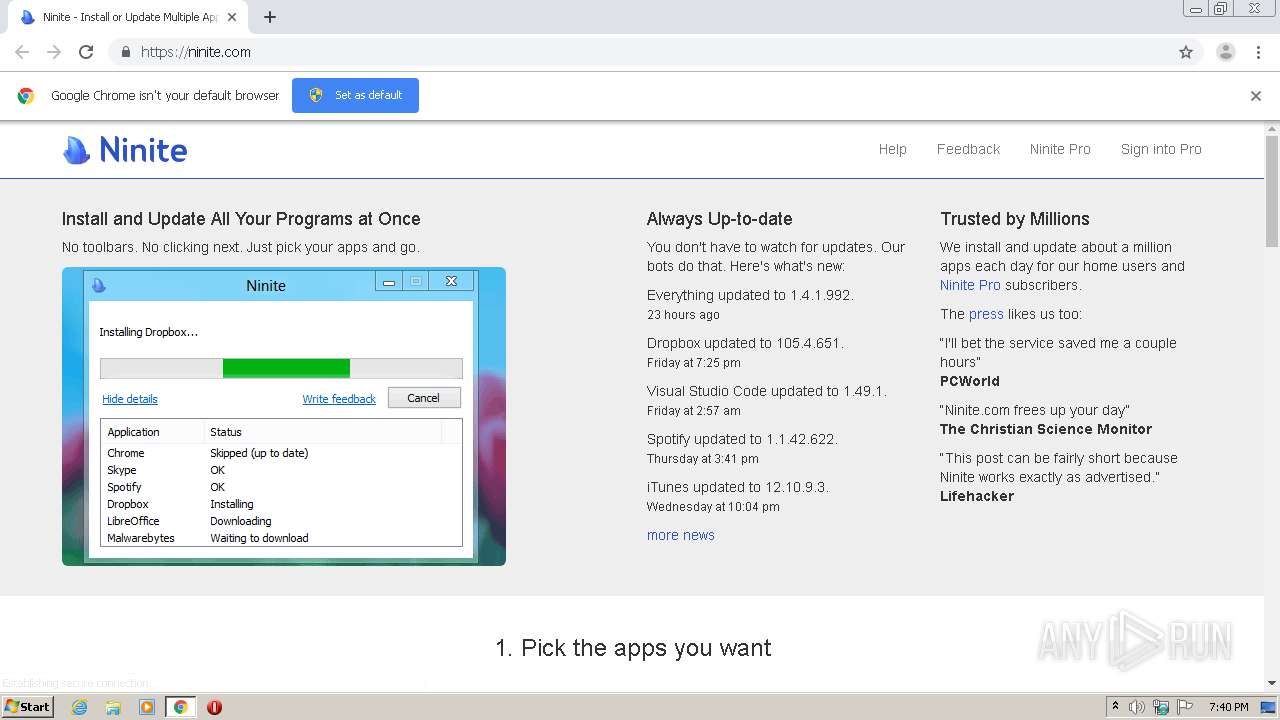1280x720 pixels.
Task: Open the Help page
Action: [x=892, y=149]
